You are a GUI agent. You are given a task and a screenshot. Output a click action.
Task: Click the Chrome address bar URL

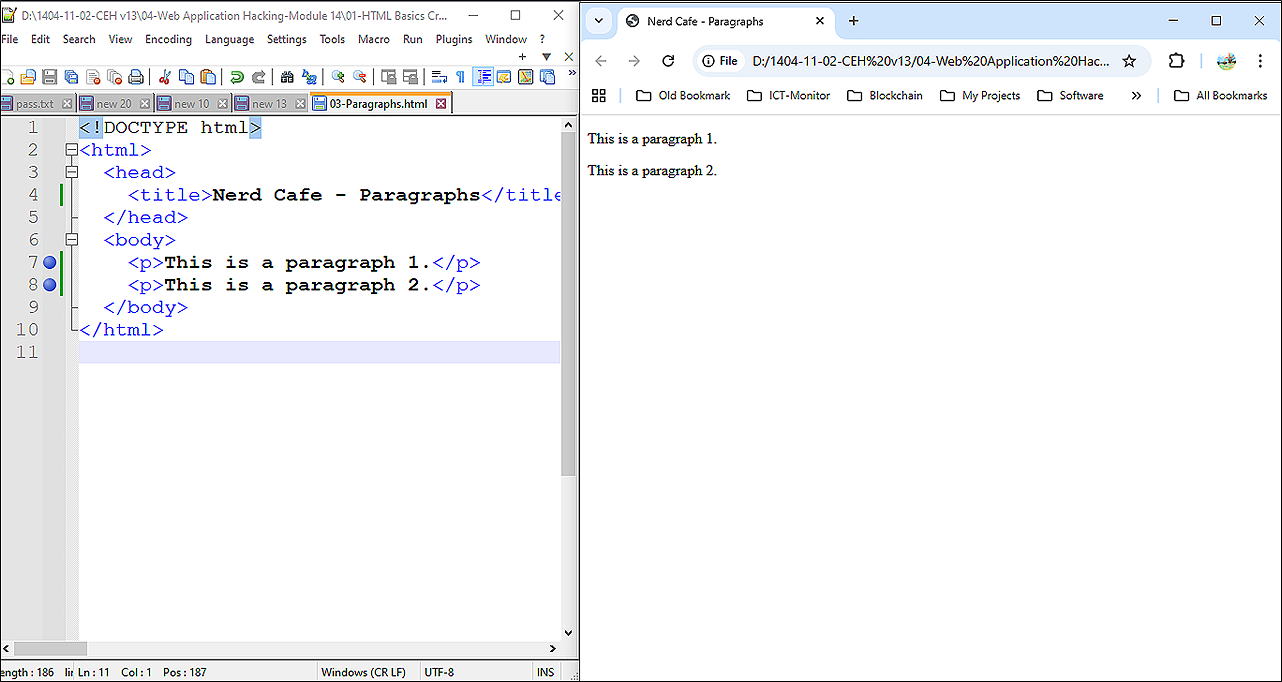pyautogui.click(x=930, y=61)
